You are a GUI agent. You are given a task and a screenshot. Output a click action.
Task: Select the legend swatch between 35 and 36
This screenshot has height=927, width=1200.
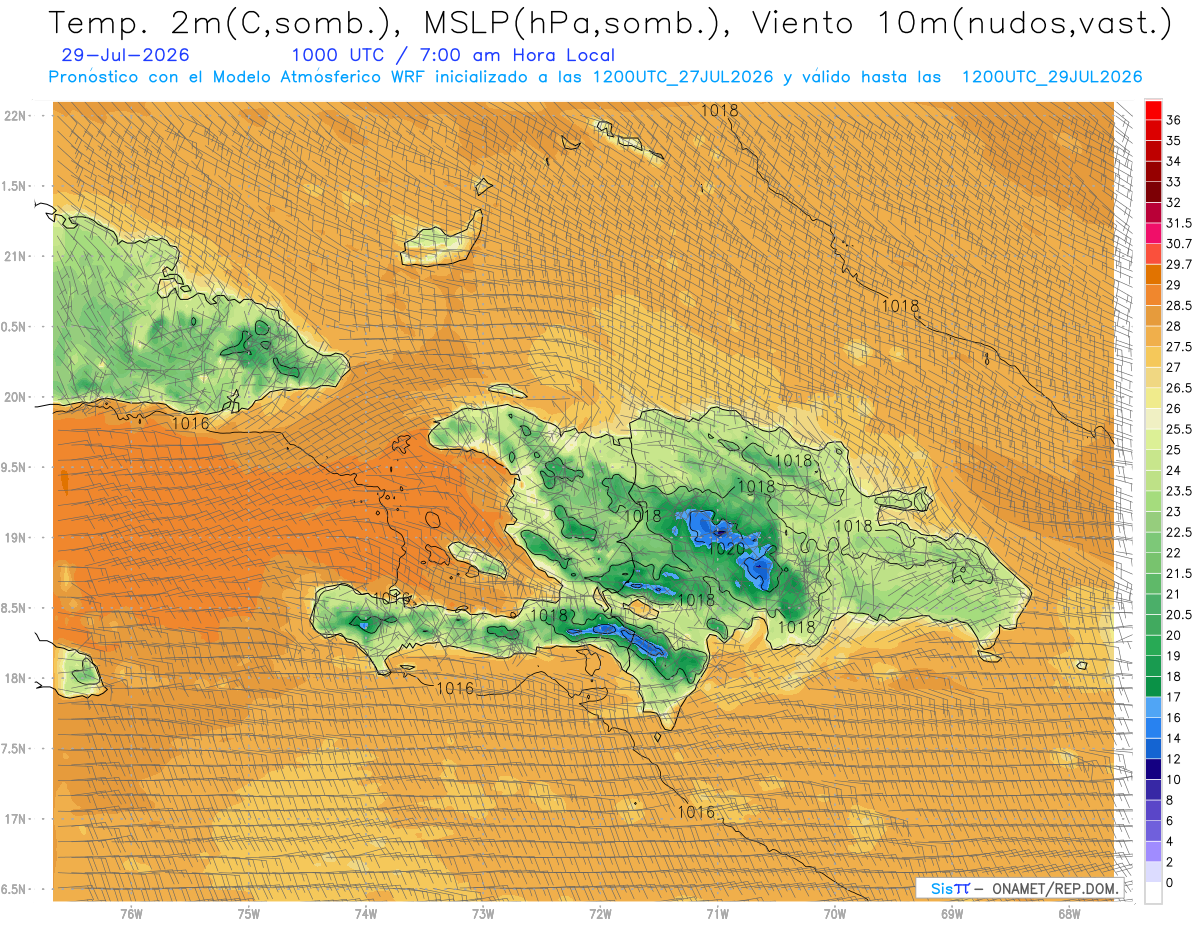point(1154,131)
